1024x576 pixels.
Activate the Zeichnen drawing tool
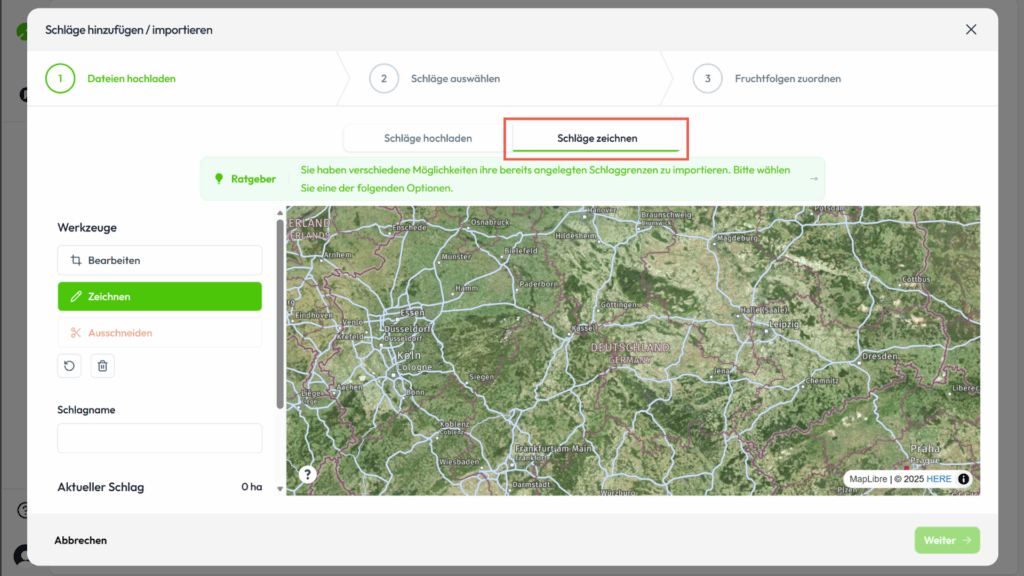[x=160, y=297]
